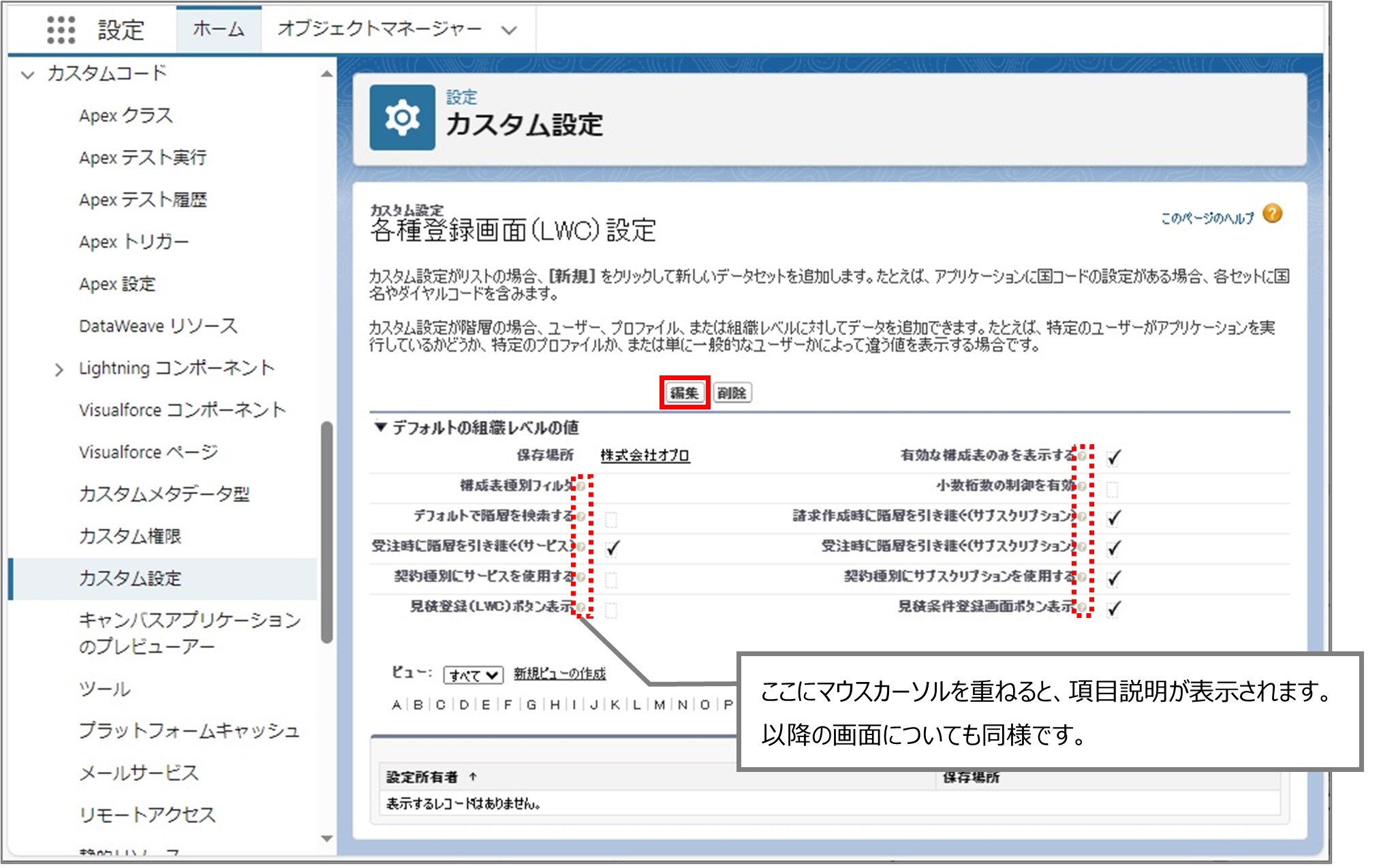The width and height of the screenshot is (1381, 868).
Task: Click sidebar scrollbar up arrow
Action: pos(327,74)
